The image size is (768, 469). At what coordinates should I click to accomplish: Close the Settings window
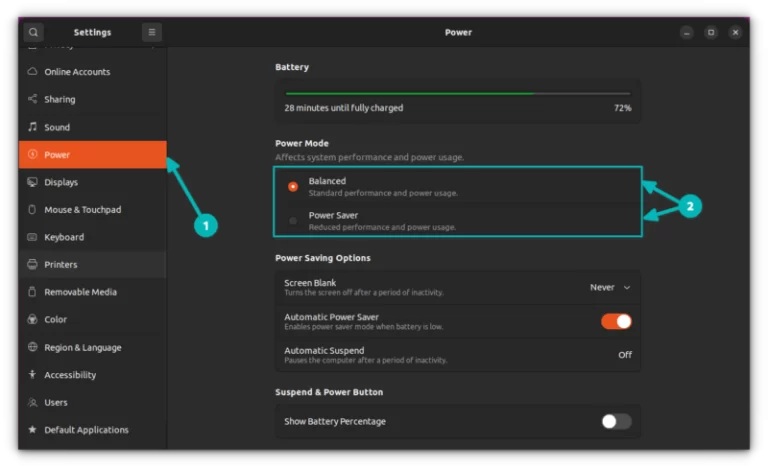(x=735, y=32)
